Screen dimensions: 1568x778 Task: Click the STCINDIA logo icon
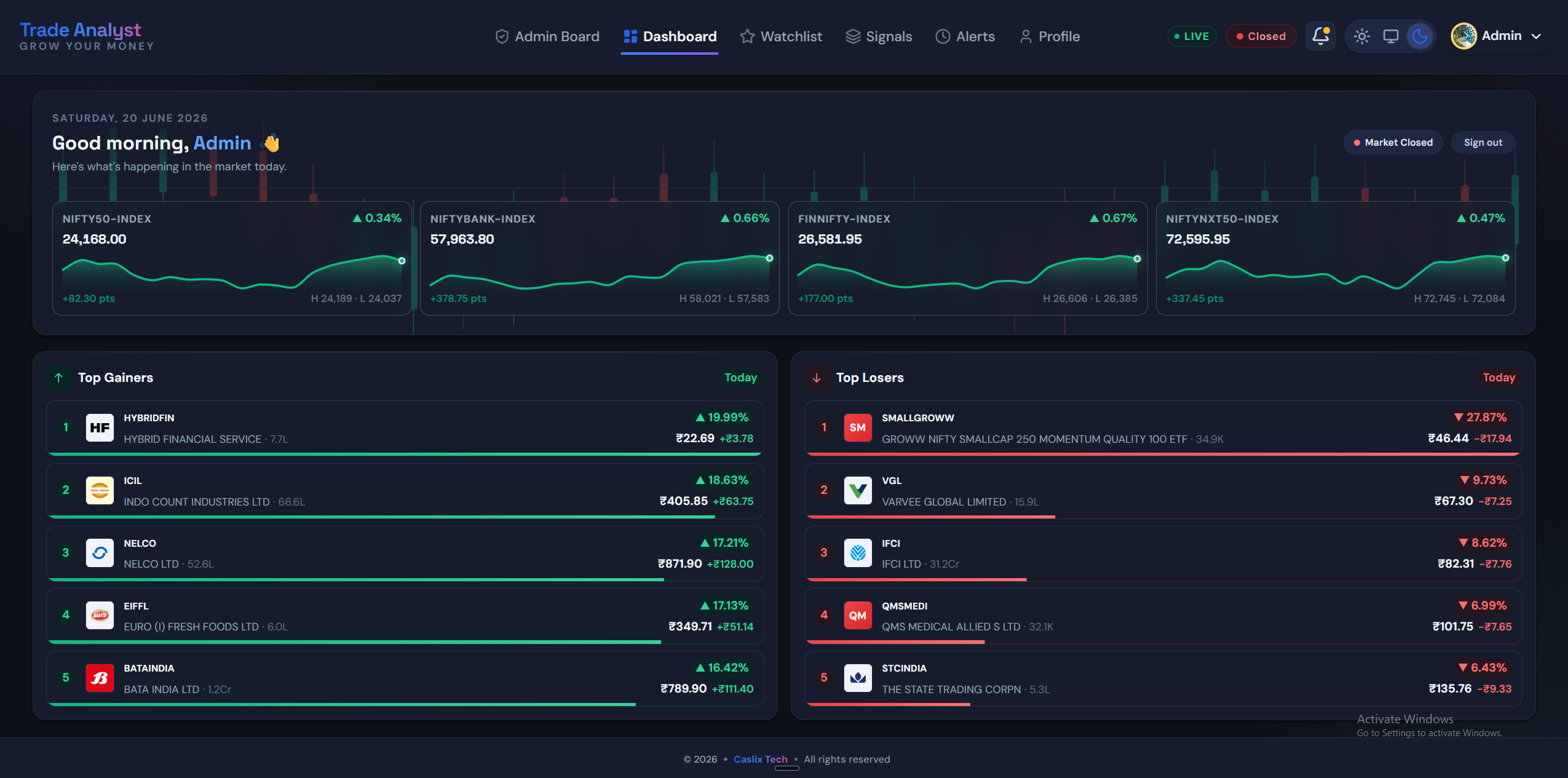click(x=858, y=678)
